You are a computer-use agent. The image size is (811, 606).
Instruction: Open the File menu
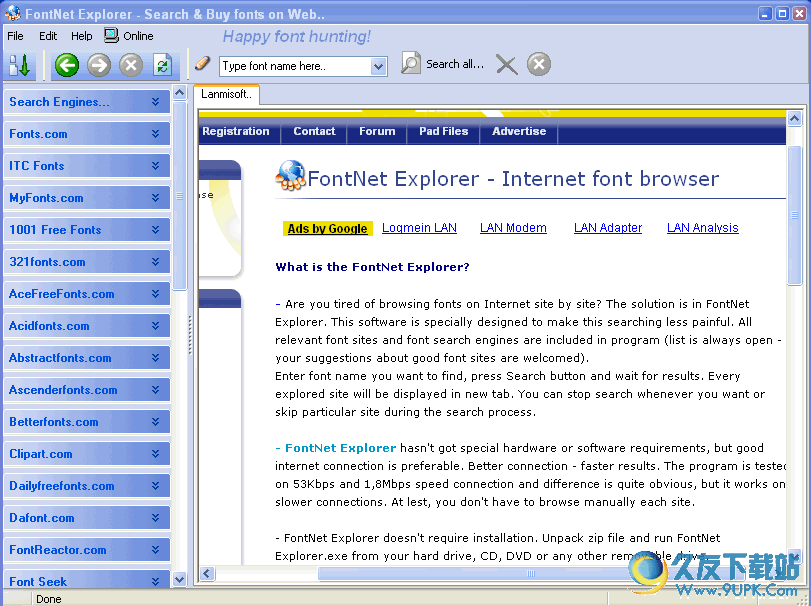[16, 36]
